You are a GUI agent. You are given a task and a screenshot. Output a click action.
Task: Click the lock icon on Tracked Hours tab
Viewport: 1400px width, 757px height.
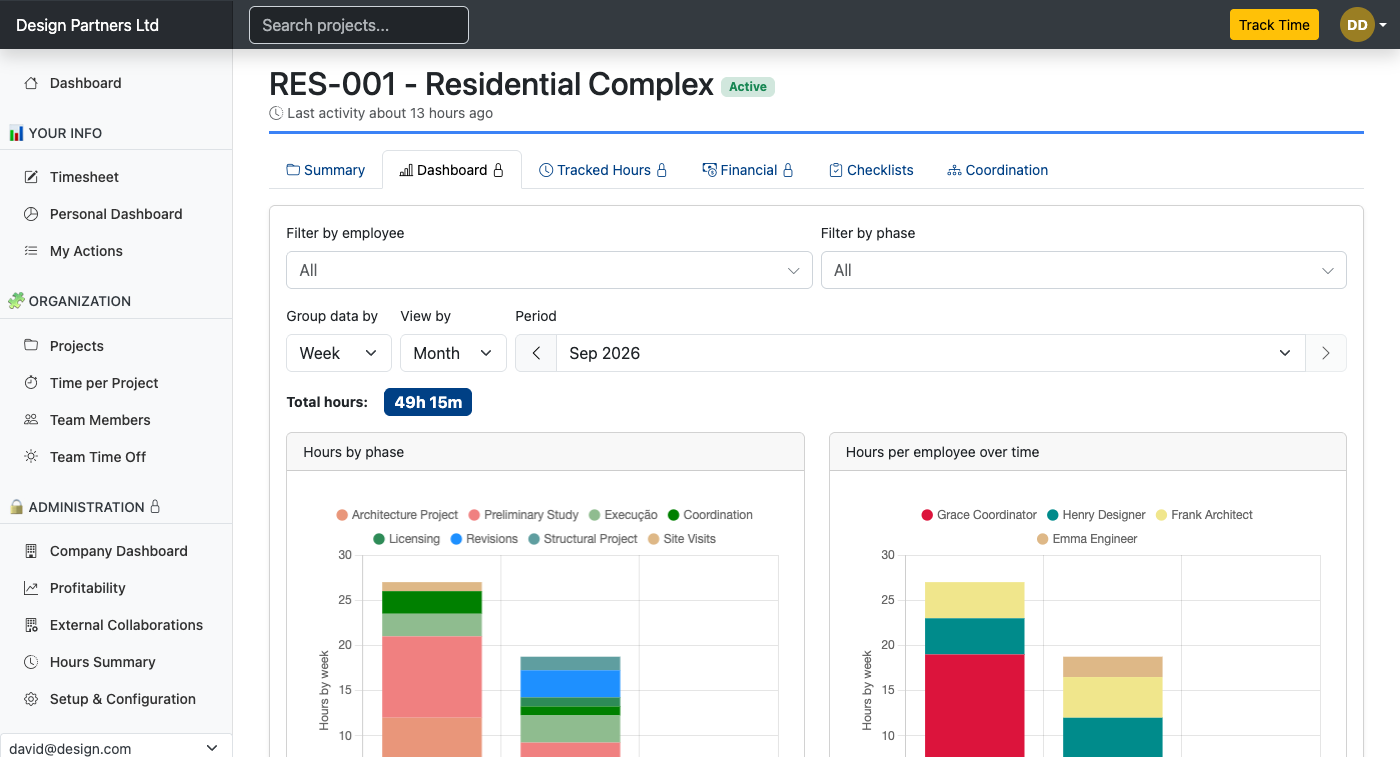pos(661,170)
